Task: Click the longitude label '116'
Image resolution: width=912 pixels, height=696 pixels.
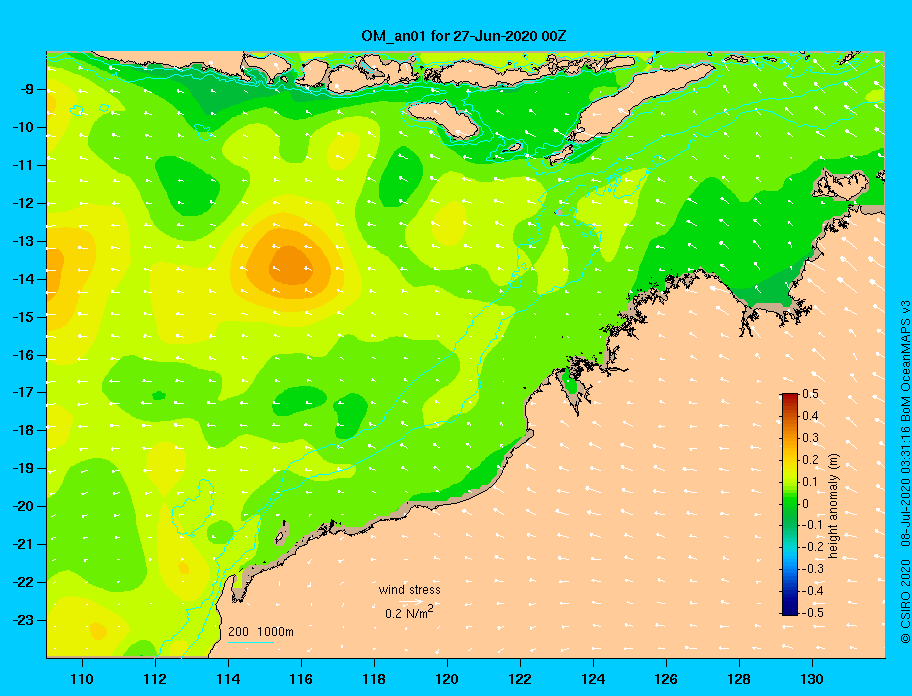Action: click(301, 679)
